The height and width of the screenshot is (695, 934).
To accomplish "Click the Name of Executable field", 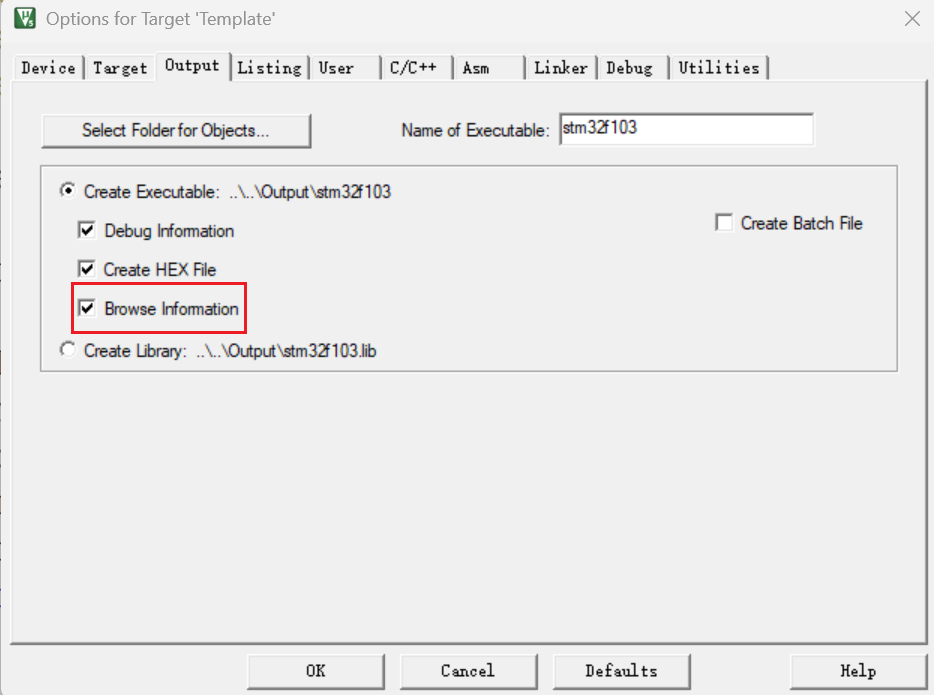I will point(686,129).
